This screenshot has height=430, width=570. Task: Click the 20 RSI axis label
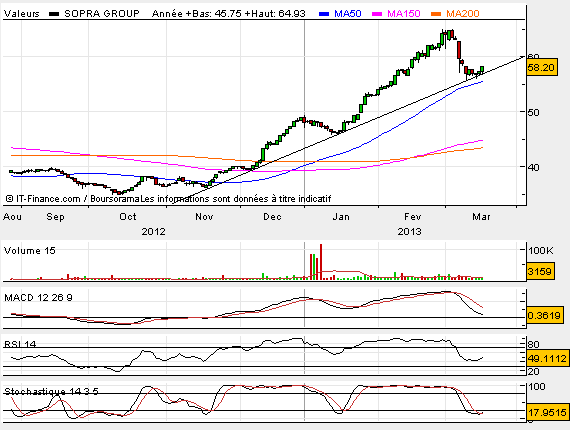click(534, 371)
